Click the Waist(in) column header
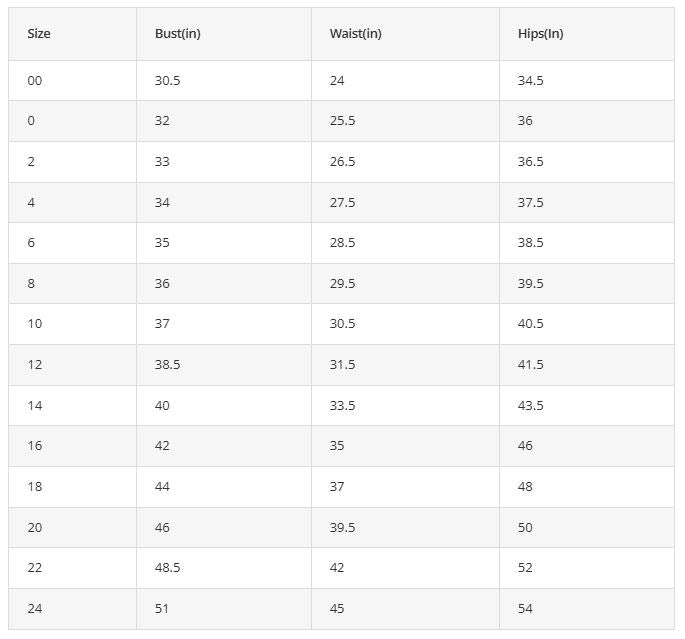The height and width of the screenshot is (639, 685). [355, 34]
